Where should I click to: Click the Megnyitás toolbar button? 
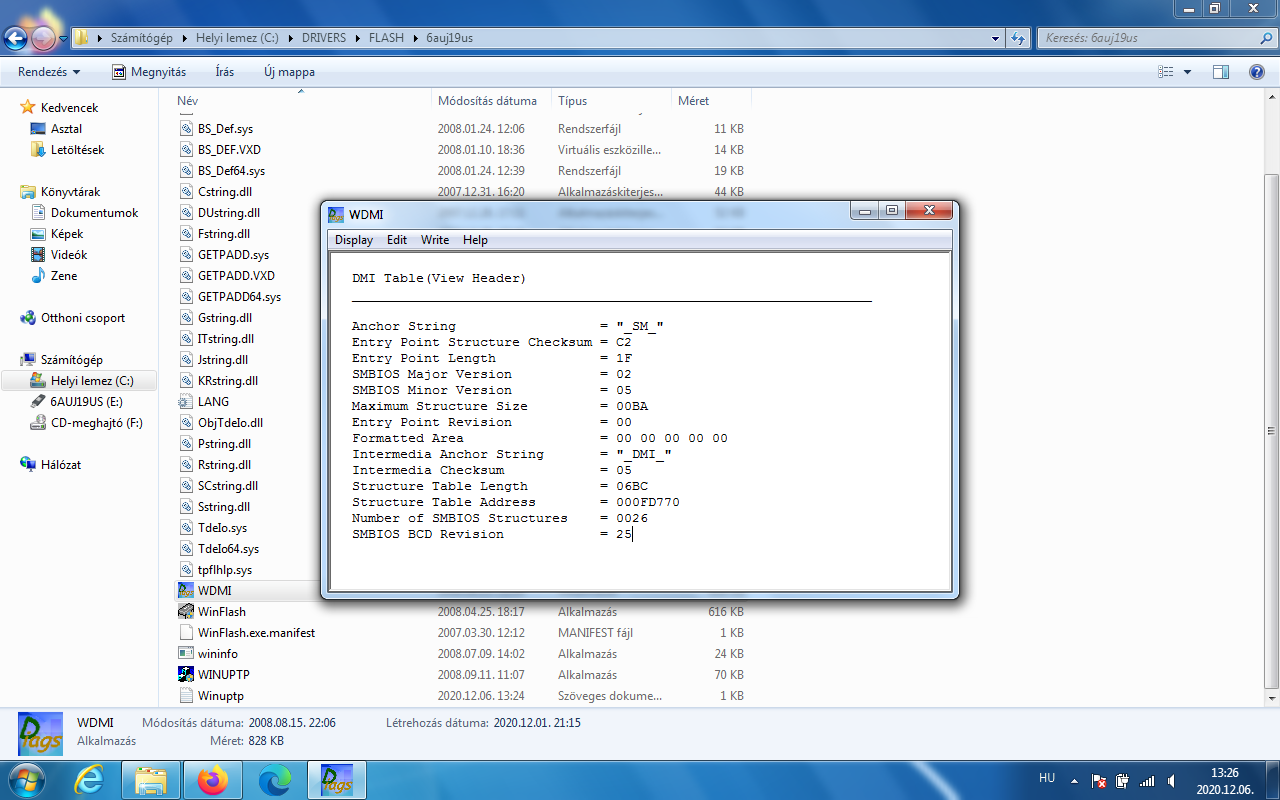tap(149, 72)
